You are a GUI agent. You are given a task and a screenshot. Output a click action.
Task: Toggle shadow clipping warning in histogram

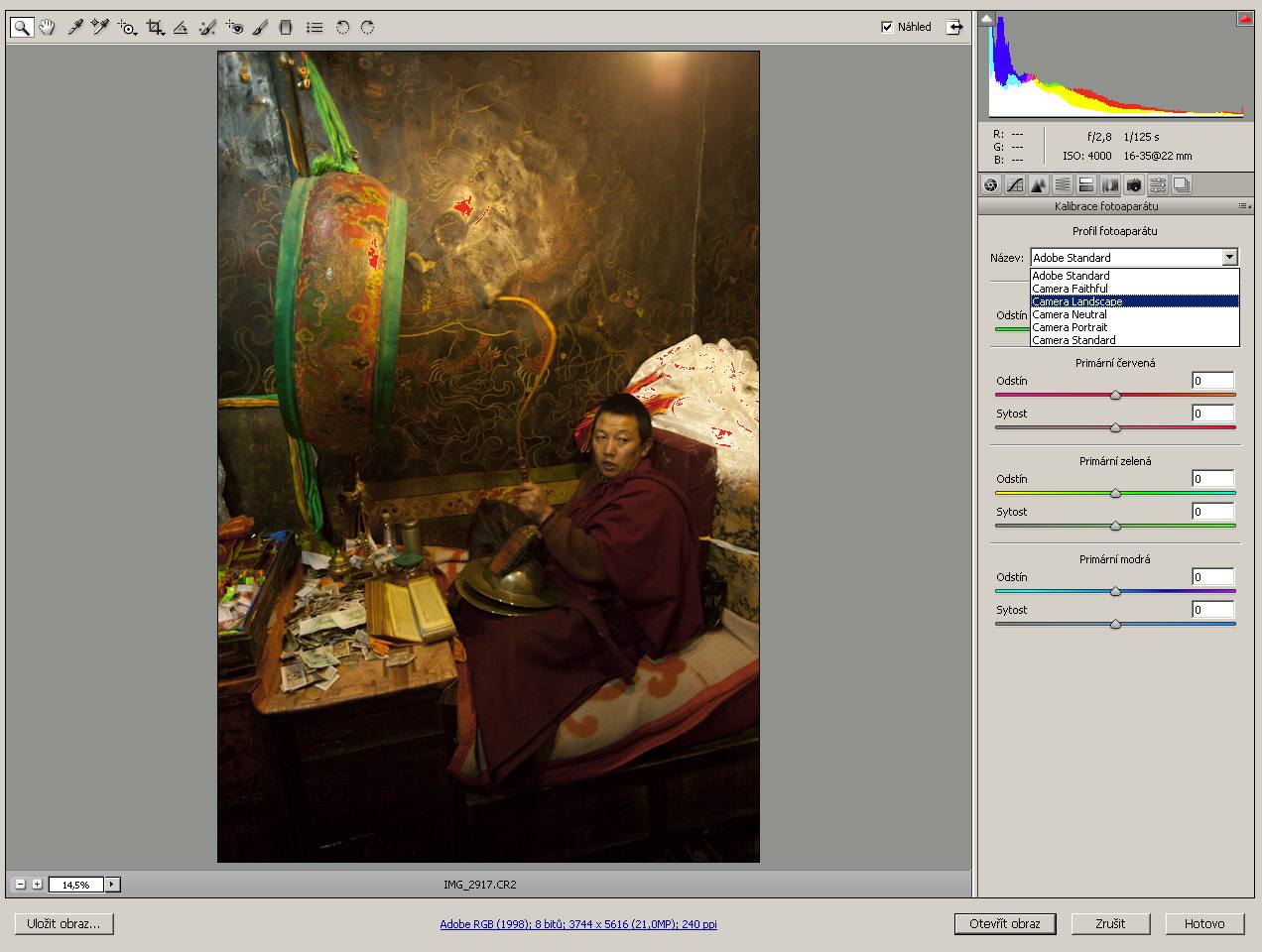pos(986,19)
